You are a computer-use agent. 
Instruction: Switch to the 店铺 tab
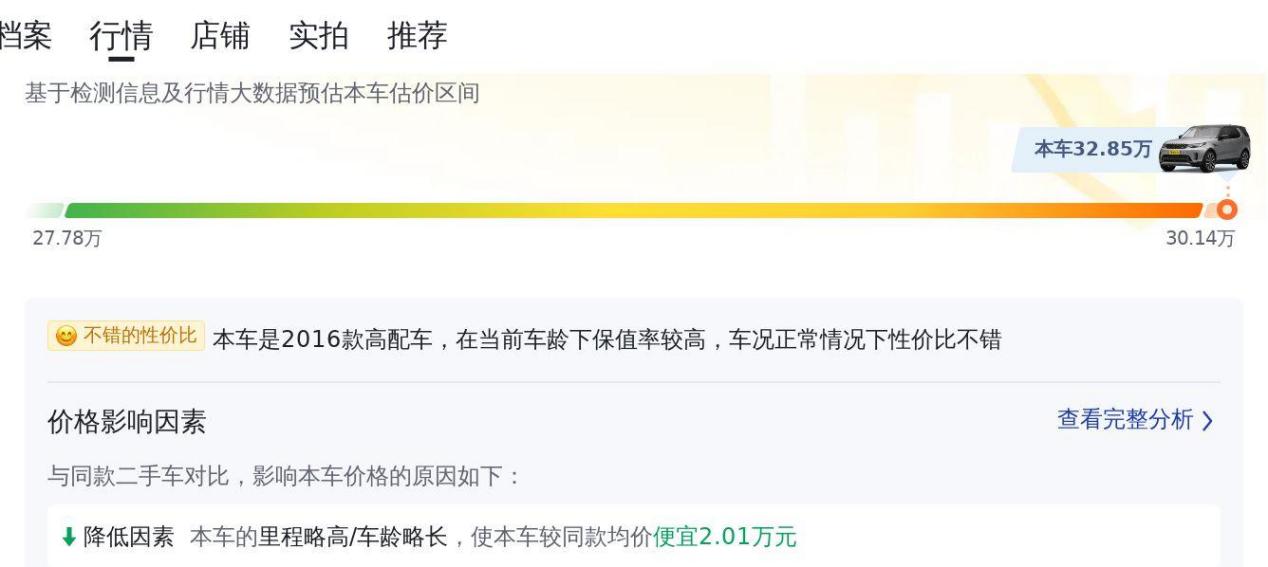pyautogui.click(x=220, y=36)
